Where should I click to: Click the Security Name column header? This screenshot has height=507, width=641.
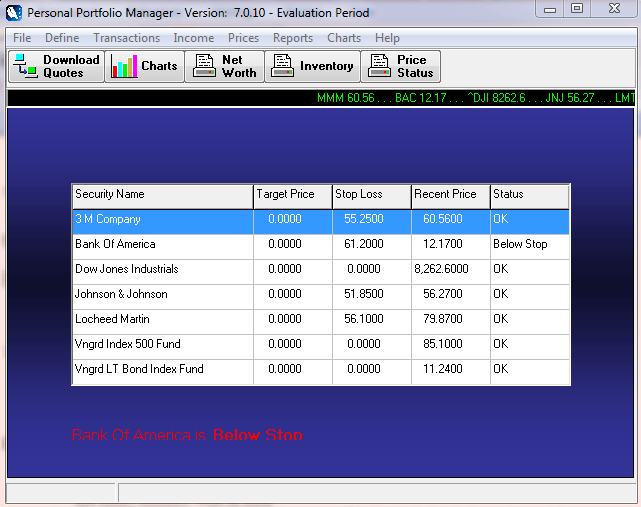pyautogui.click(x=162, y=194)
